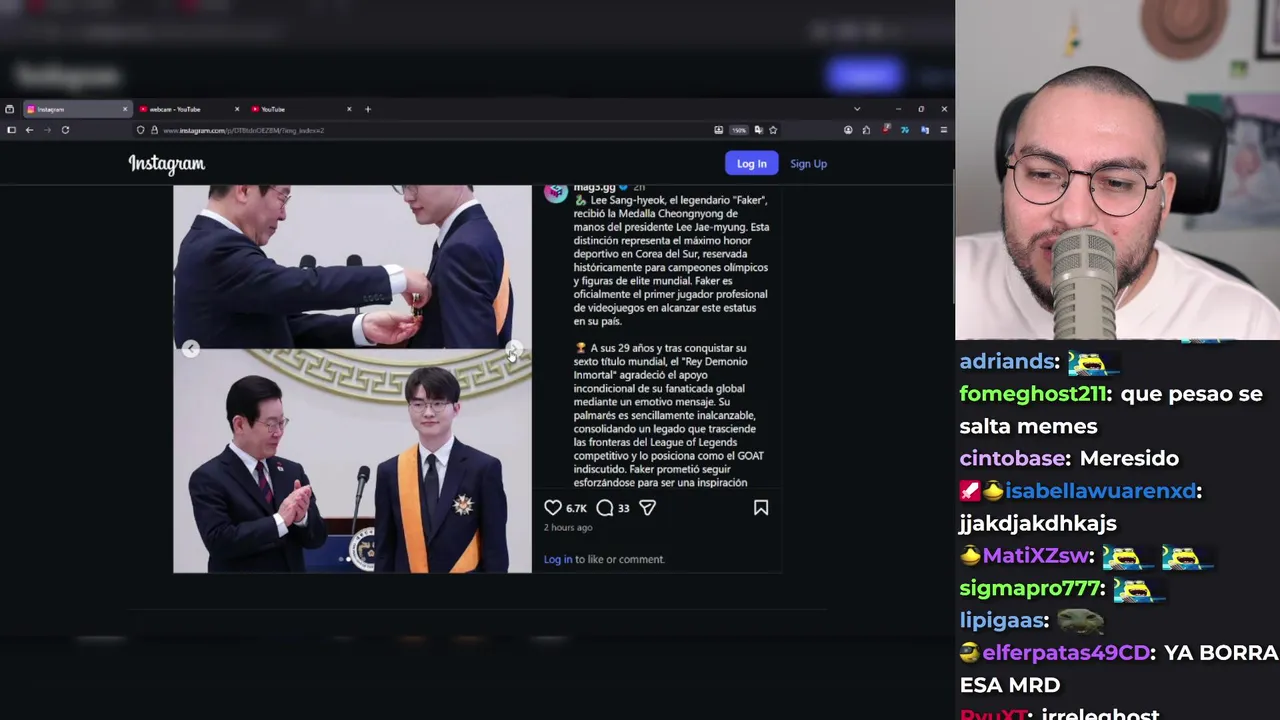Click the isabellawuarenxd username in chat

[1100, 491]
